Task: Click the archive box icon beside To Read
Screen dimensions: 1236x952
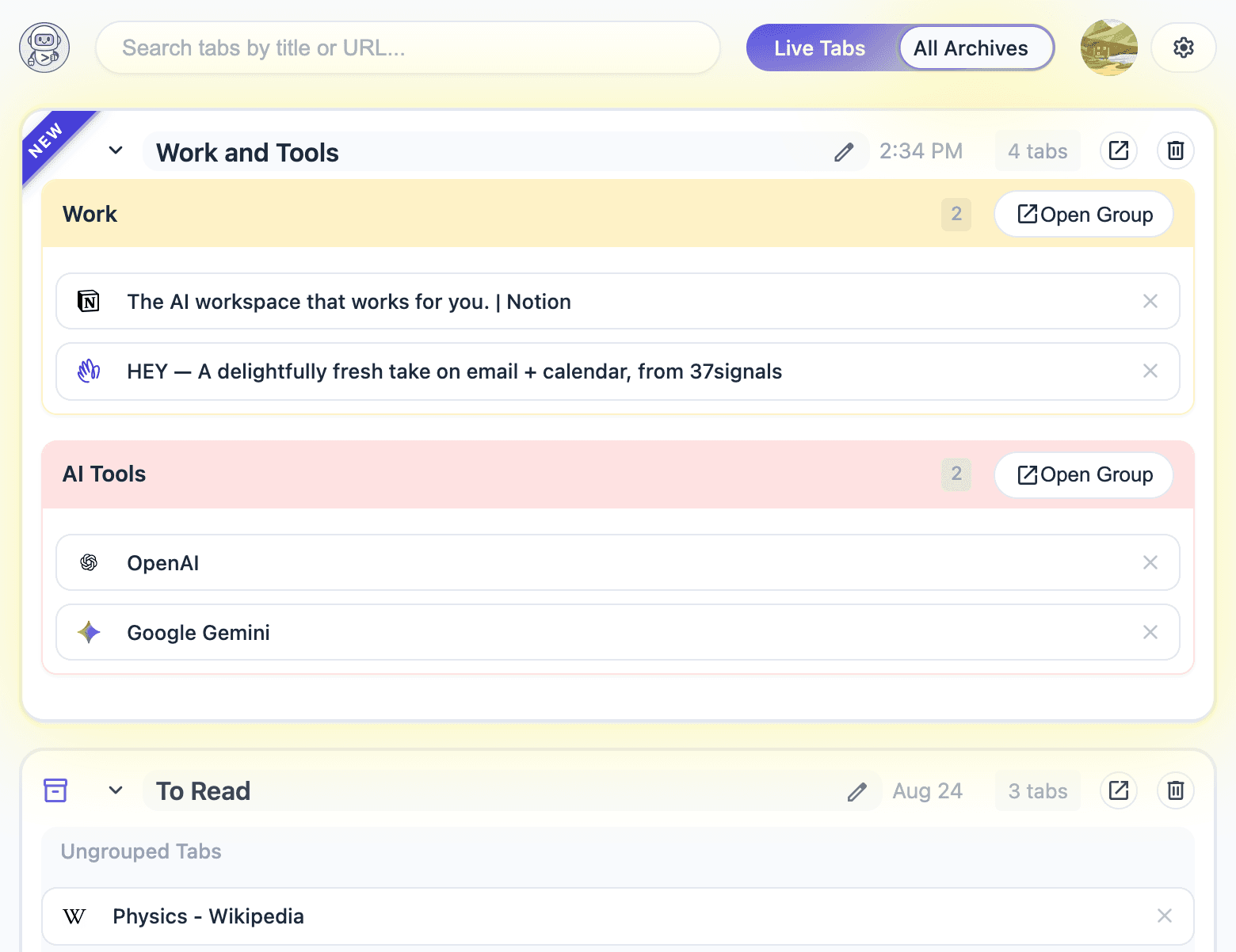Action: pos(55,790)
